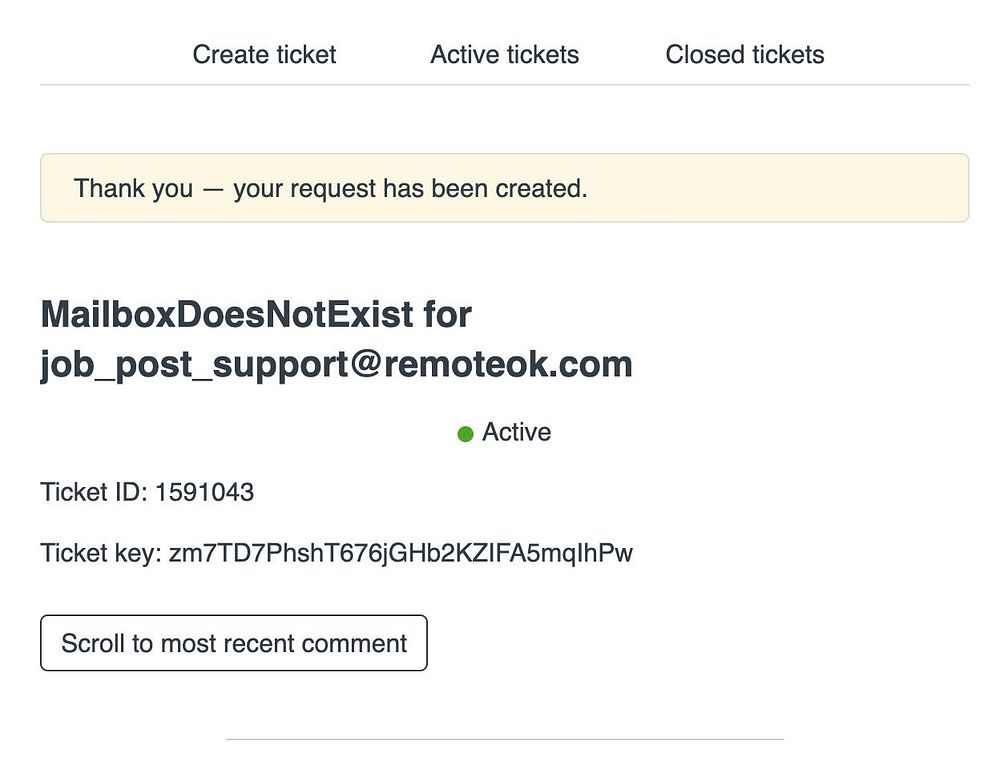Click the horizontal divider below the button
The image size is (1000, 761).
504,740
